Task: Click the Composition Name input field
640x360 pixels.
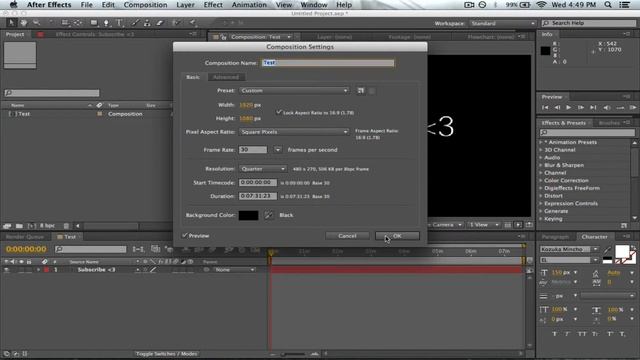Action: [328, 63]
